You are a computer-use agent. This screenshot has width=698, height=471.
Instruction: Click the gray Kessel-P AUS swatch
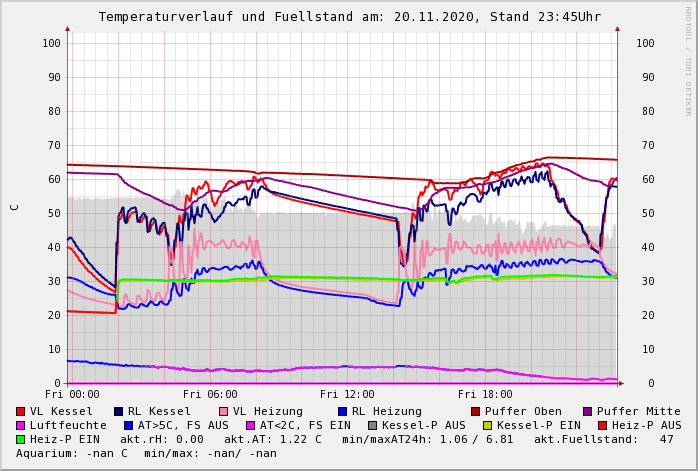point(369,425)
